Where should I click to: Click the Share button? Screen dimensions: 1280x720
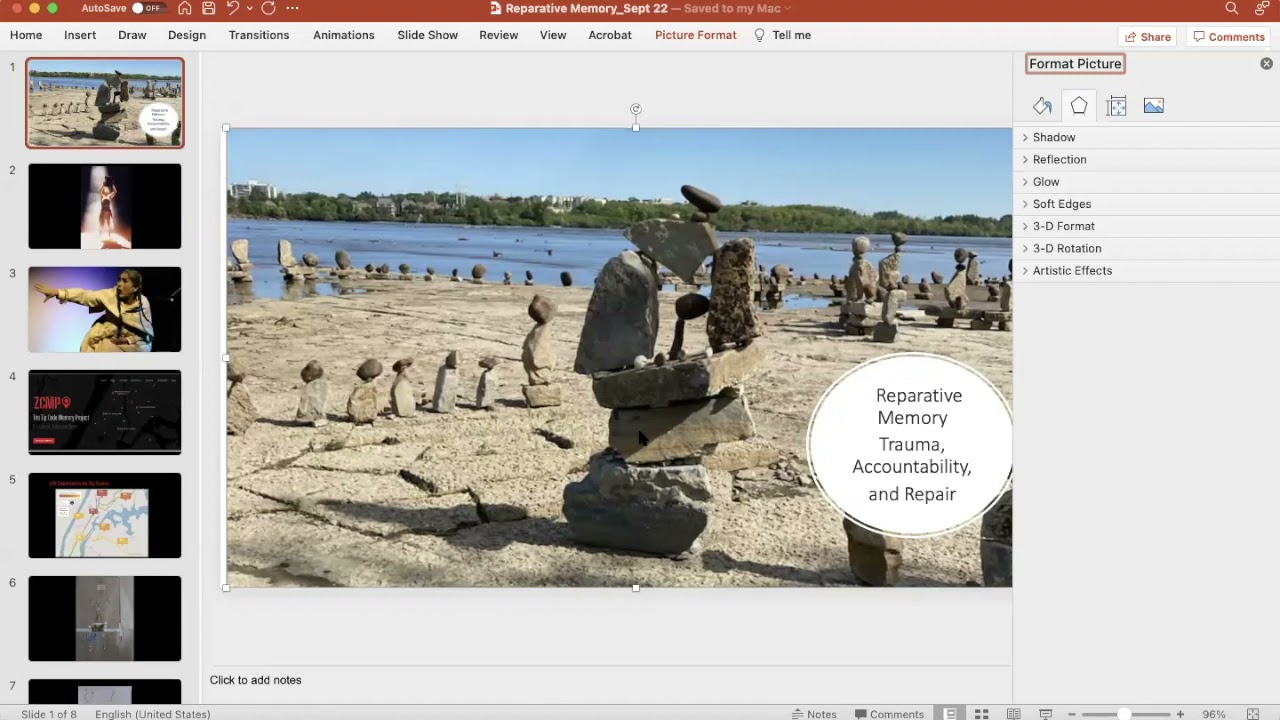point(1148,37)
